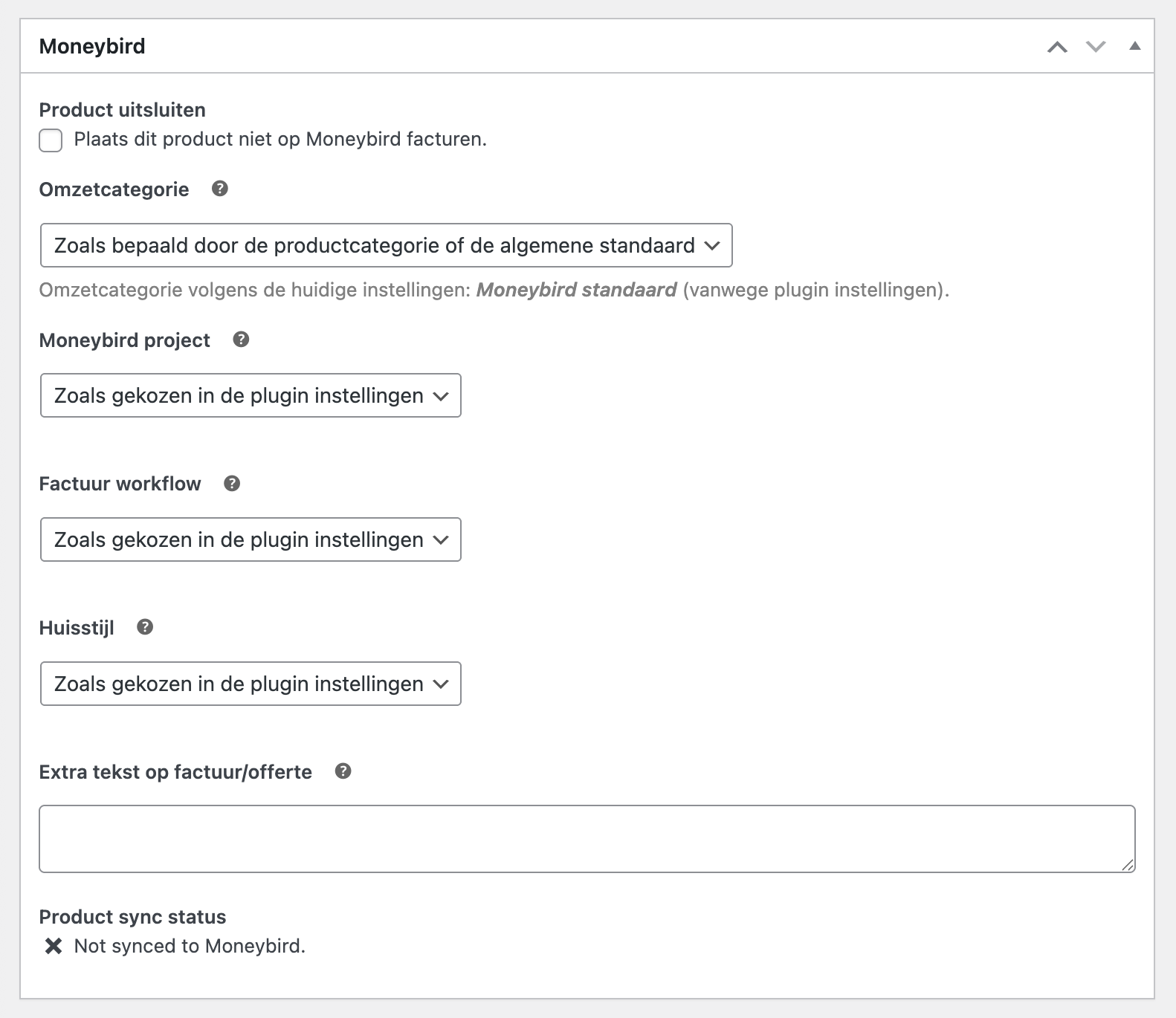Click into the Extra tekst text area

coord(587,838)
